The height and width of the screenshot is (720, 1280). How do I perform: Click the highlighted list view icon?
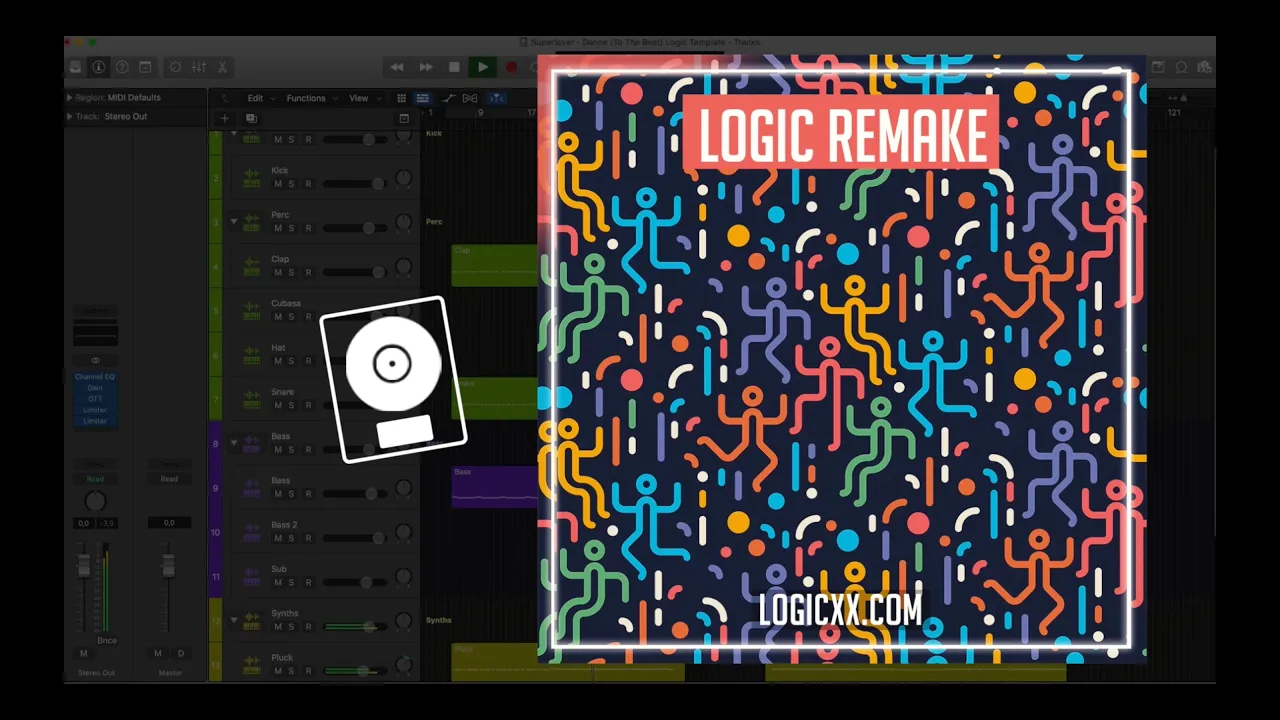(423, 98)
